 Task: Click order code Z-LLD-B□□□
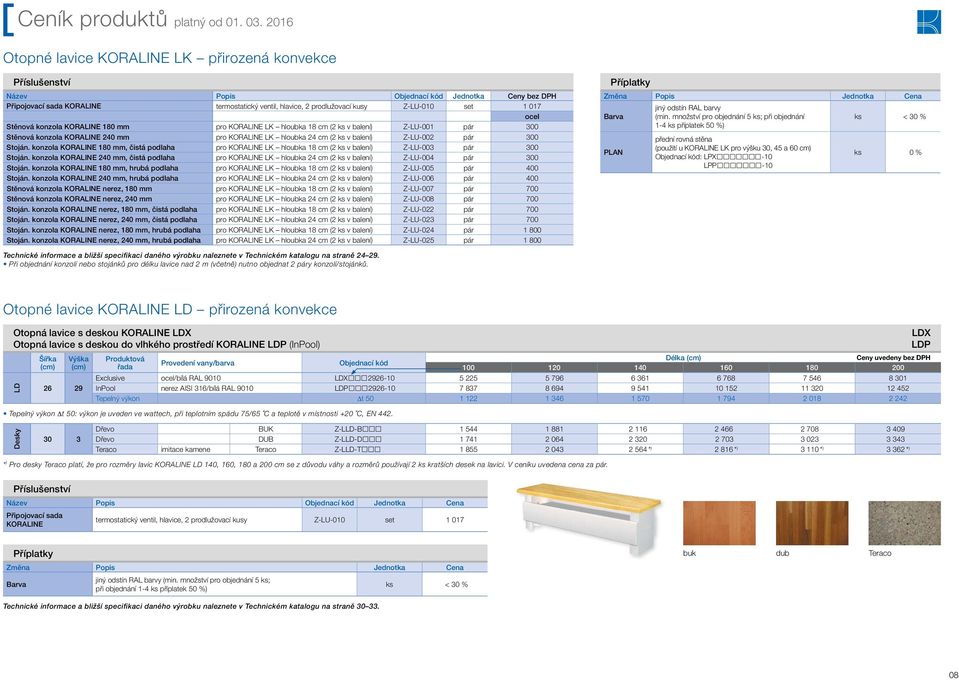tap(358, 429)
